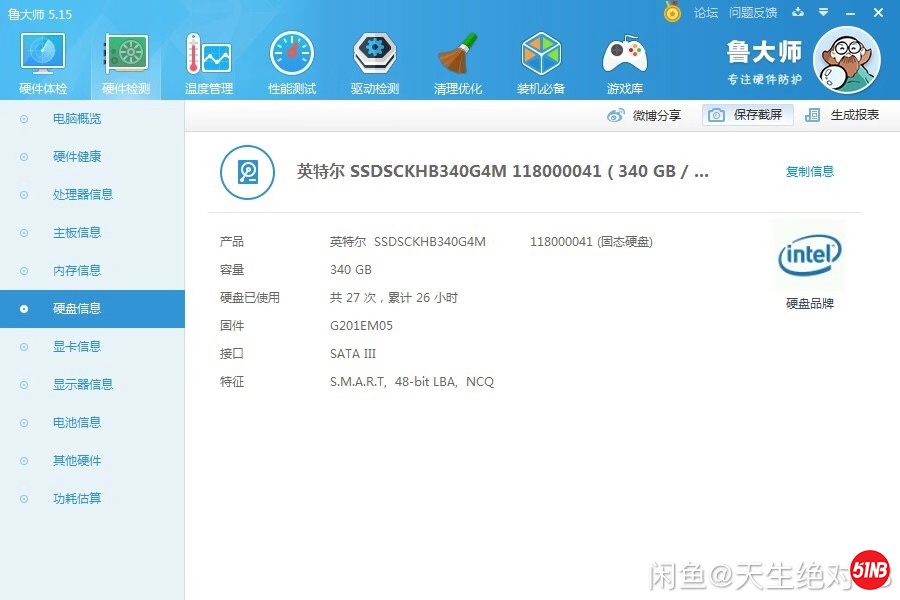This screenshot has width=900, height=600.
Task: Open 显卡信息 sidebar entry
Action: (x=77, y=347)
